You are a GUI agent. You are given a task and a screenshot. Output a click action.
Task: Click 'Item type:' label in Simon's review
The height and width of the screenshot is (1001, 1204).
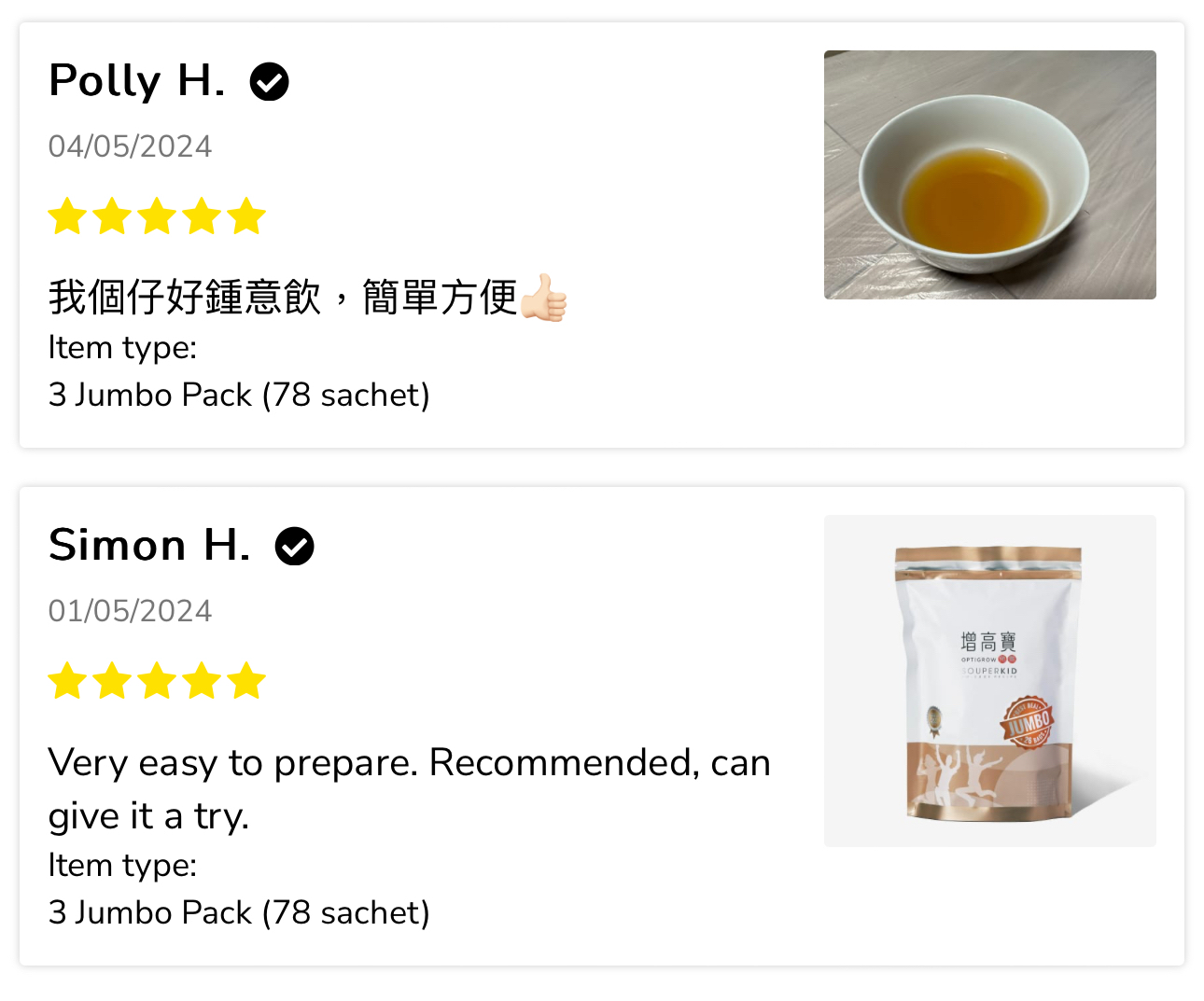click(123, 866)
